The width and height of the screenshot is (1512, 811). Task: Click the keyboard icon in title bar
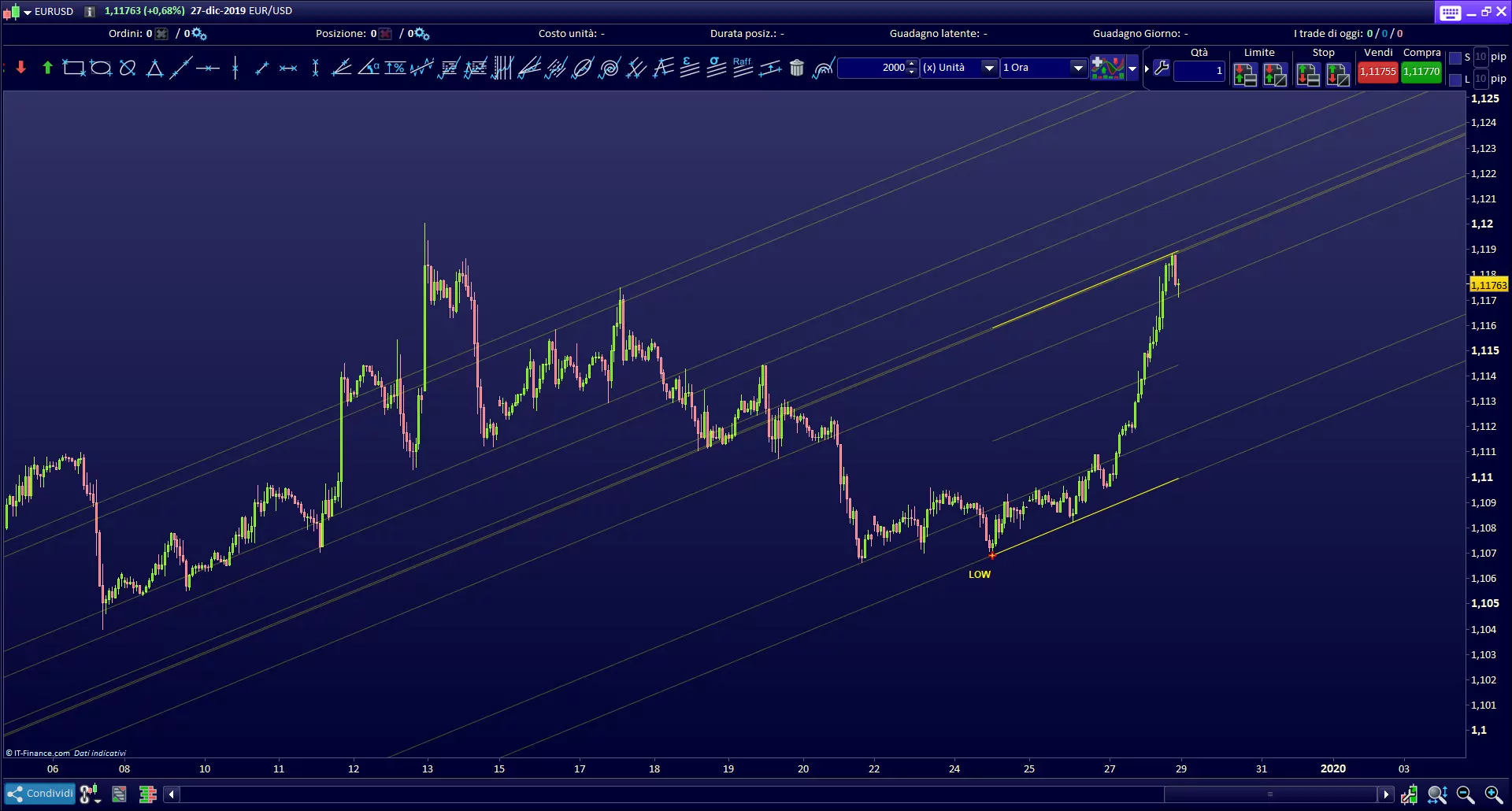1451,13
